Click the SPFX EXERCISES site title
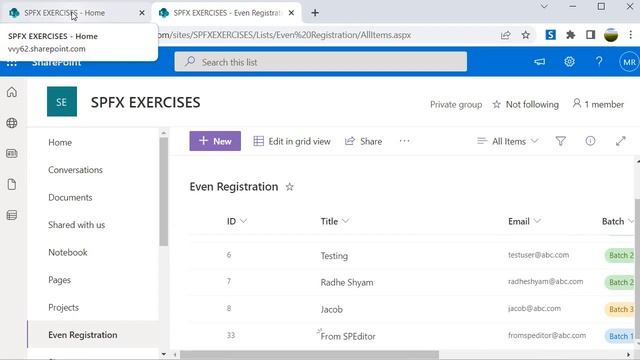This screenshot has width=640, height=360. point(146,102)
